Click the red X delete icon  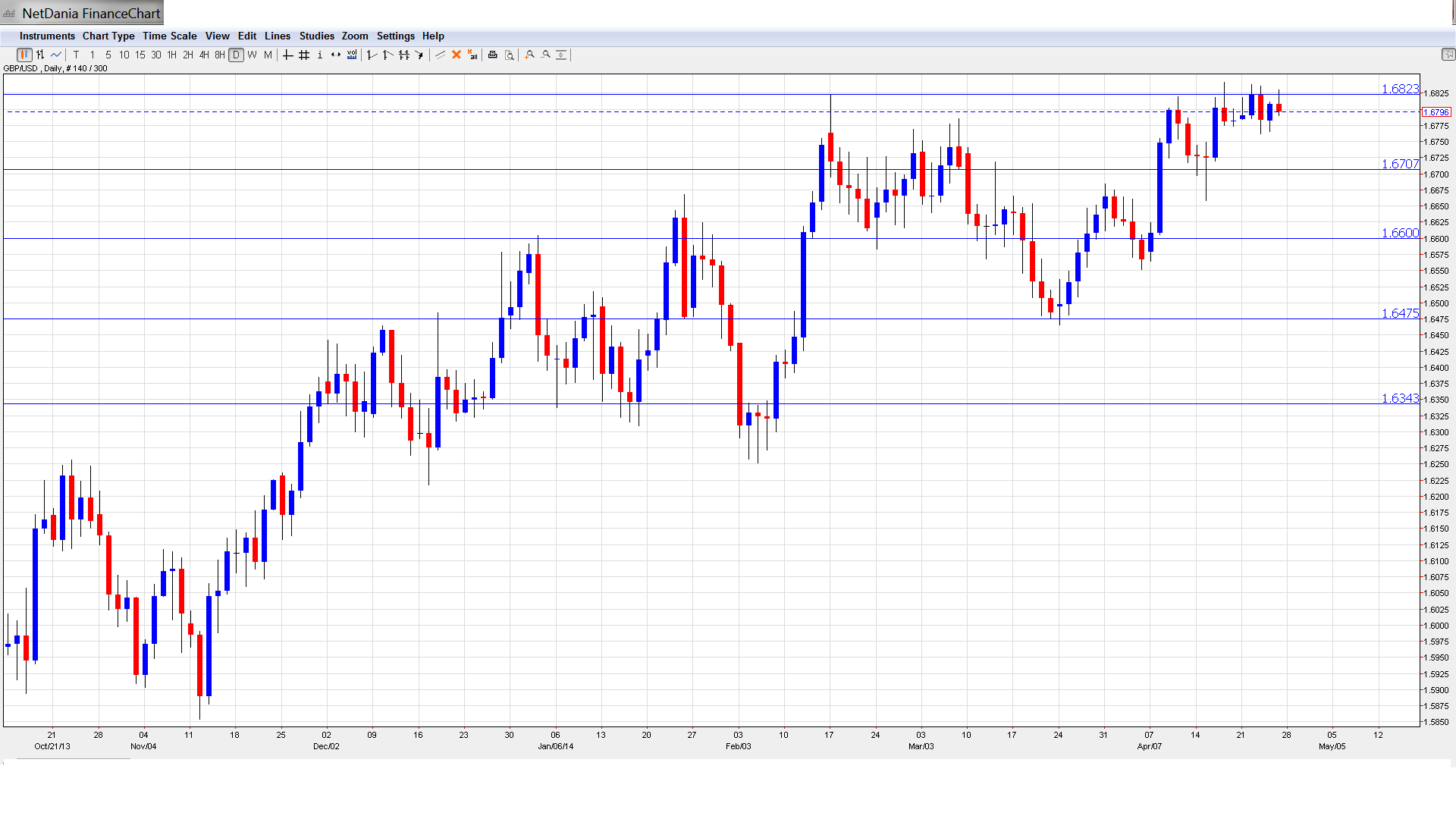pyautogui.click(x=457, y=55)
